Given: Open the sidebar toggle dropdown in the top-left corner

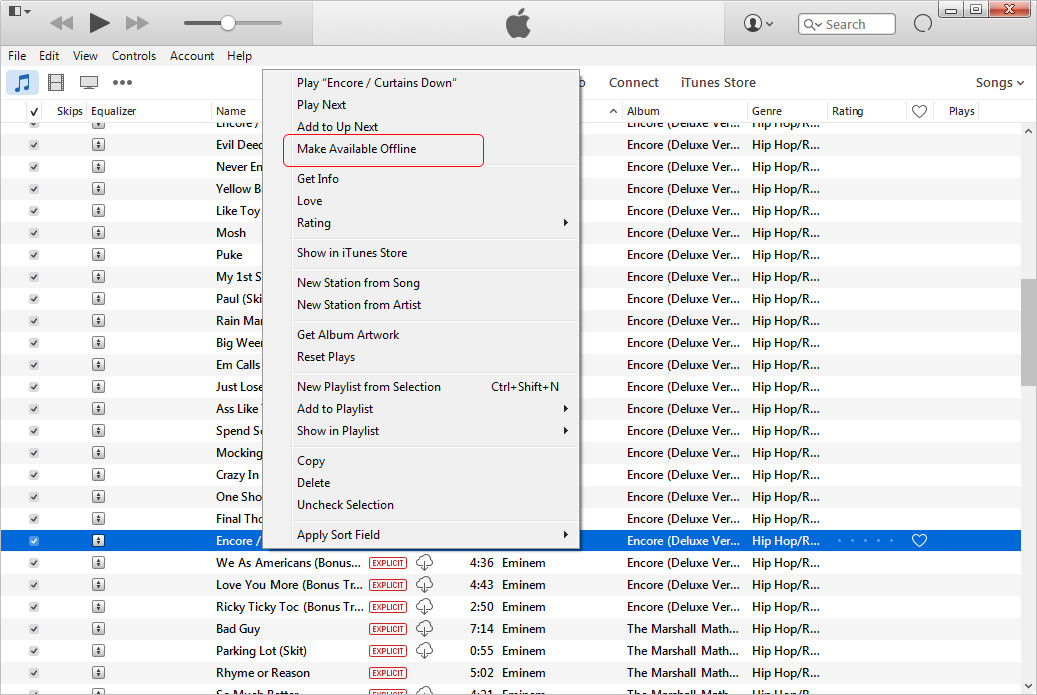Looking at the screenshot, I should 19,11.
